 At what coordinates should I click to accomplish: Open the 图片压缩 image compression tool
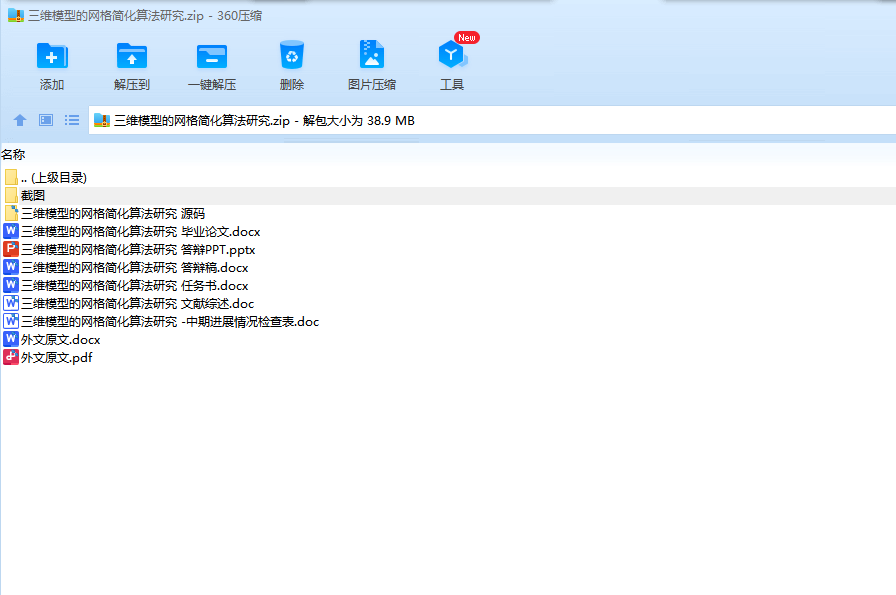pyautogui.click(x=372, y=55)
